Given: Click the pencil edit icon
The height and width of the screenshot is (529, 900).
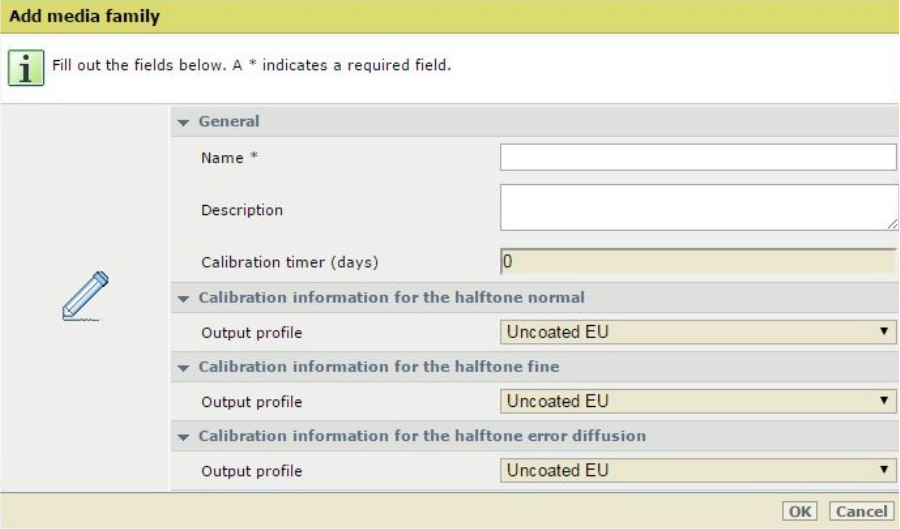Looking at the screenshot, I should [x=84, y=296].
